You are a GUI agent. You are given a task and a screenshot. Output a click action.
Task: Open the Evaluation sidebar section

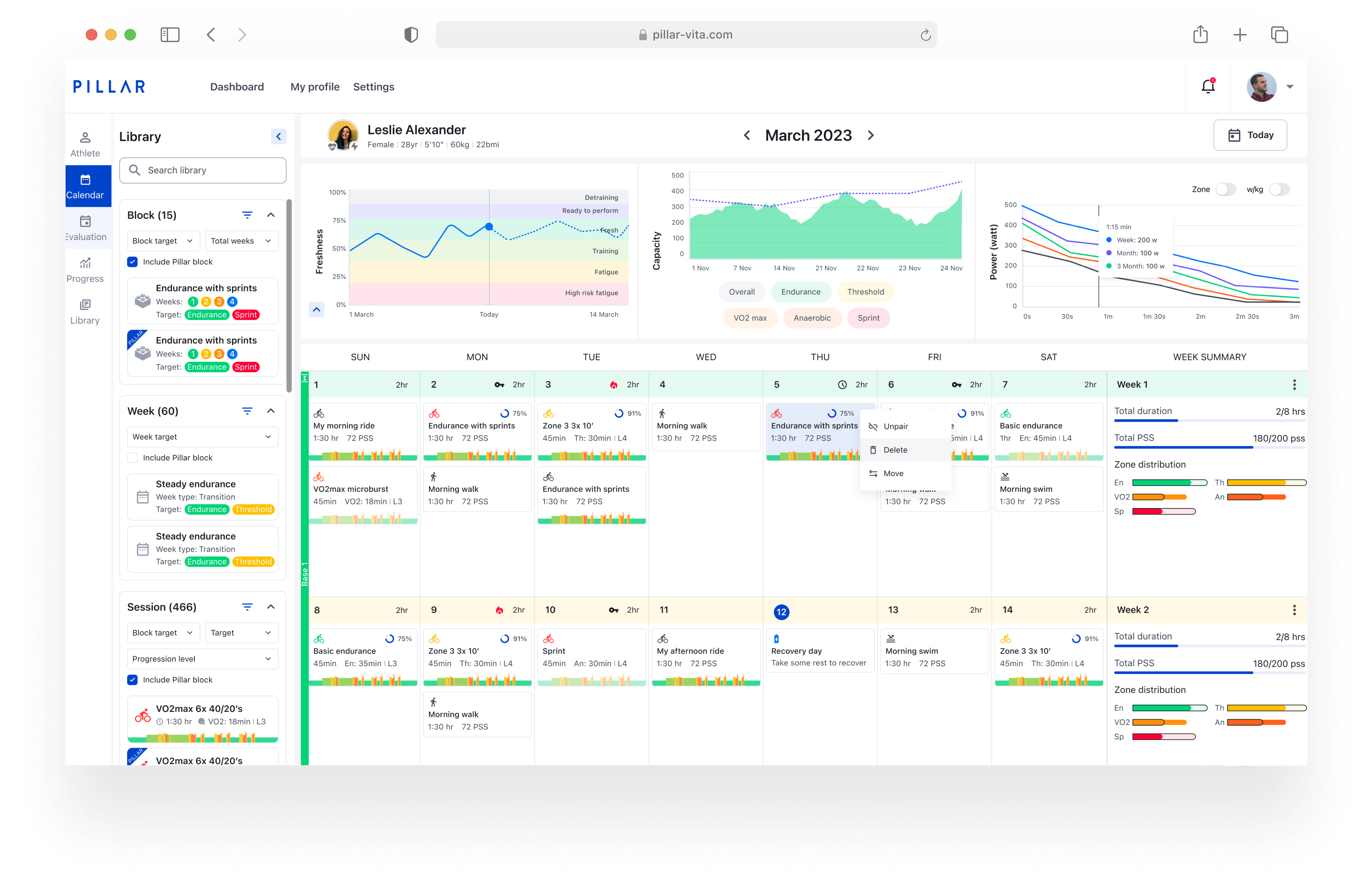85,228
